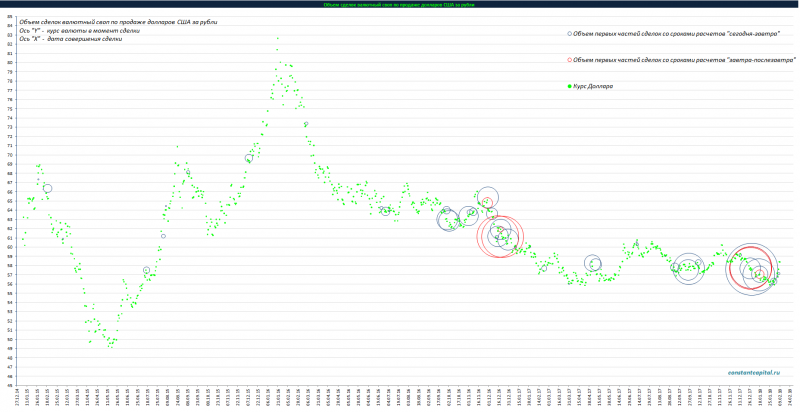Viewport: 800px width, 412px height.
Task: Click the red circle legend marker for "завтра-послезавтра"
Action: click(x=570, y=59)
